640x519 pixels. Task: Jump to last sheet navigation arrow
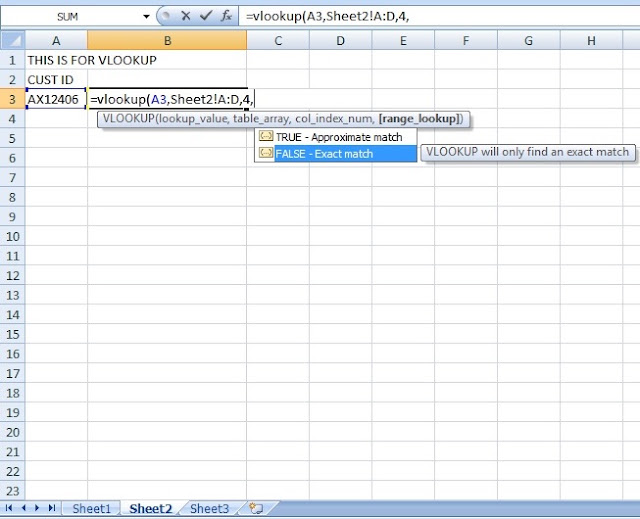(51, 508)
